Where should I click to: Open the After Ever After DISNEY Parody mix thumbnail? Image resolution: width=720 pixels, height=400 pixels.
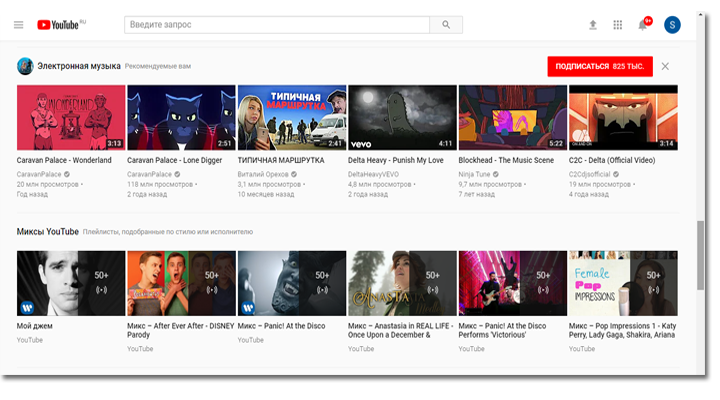[181, 283]
